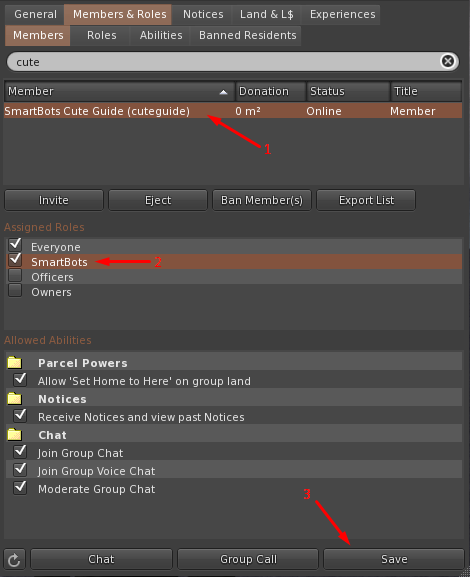Enable the Officers role checkbox

[15, 275]
